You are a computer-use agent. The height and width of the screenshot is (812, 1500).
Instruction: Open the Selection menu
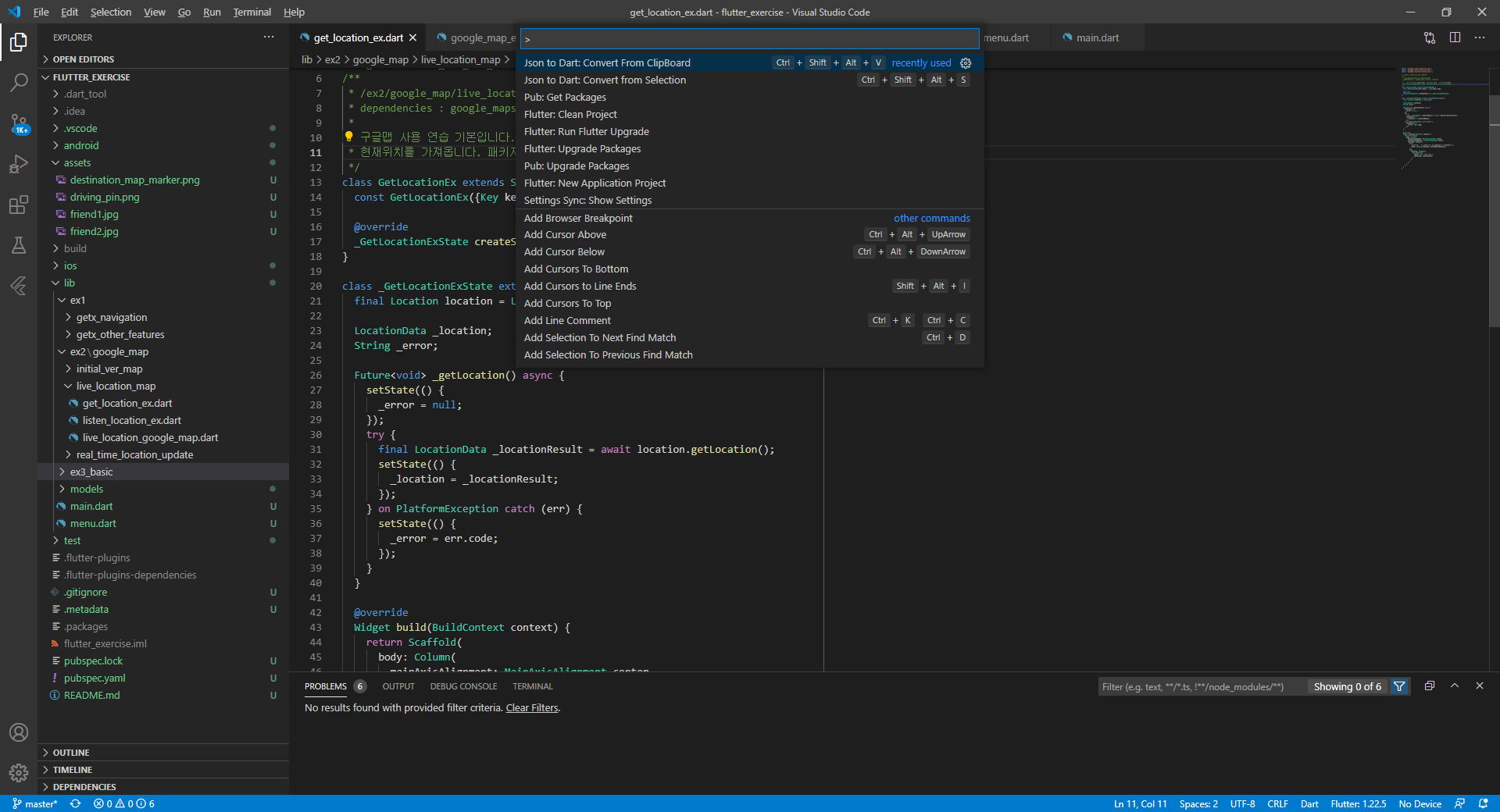tap(111, 12)
